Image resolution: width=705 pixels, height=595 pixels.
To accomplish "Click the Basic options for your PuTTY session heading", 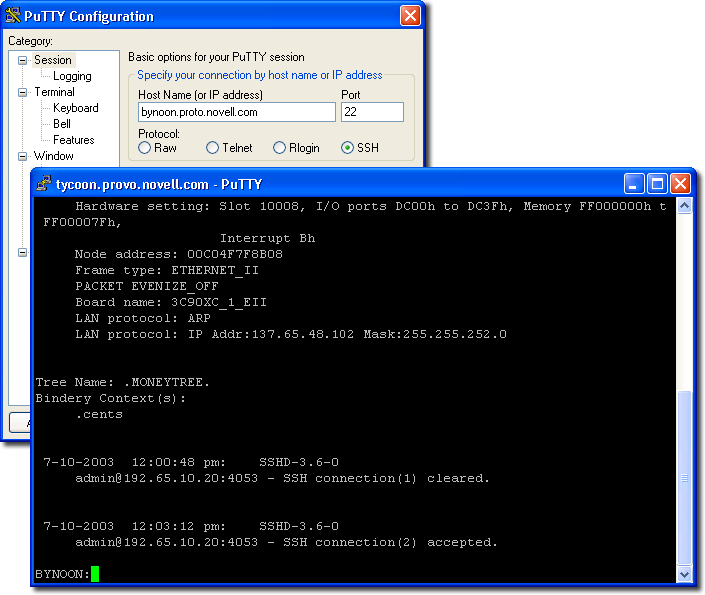I will [216, 57].
